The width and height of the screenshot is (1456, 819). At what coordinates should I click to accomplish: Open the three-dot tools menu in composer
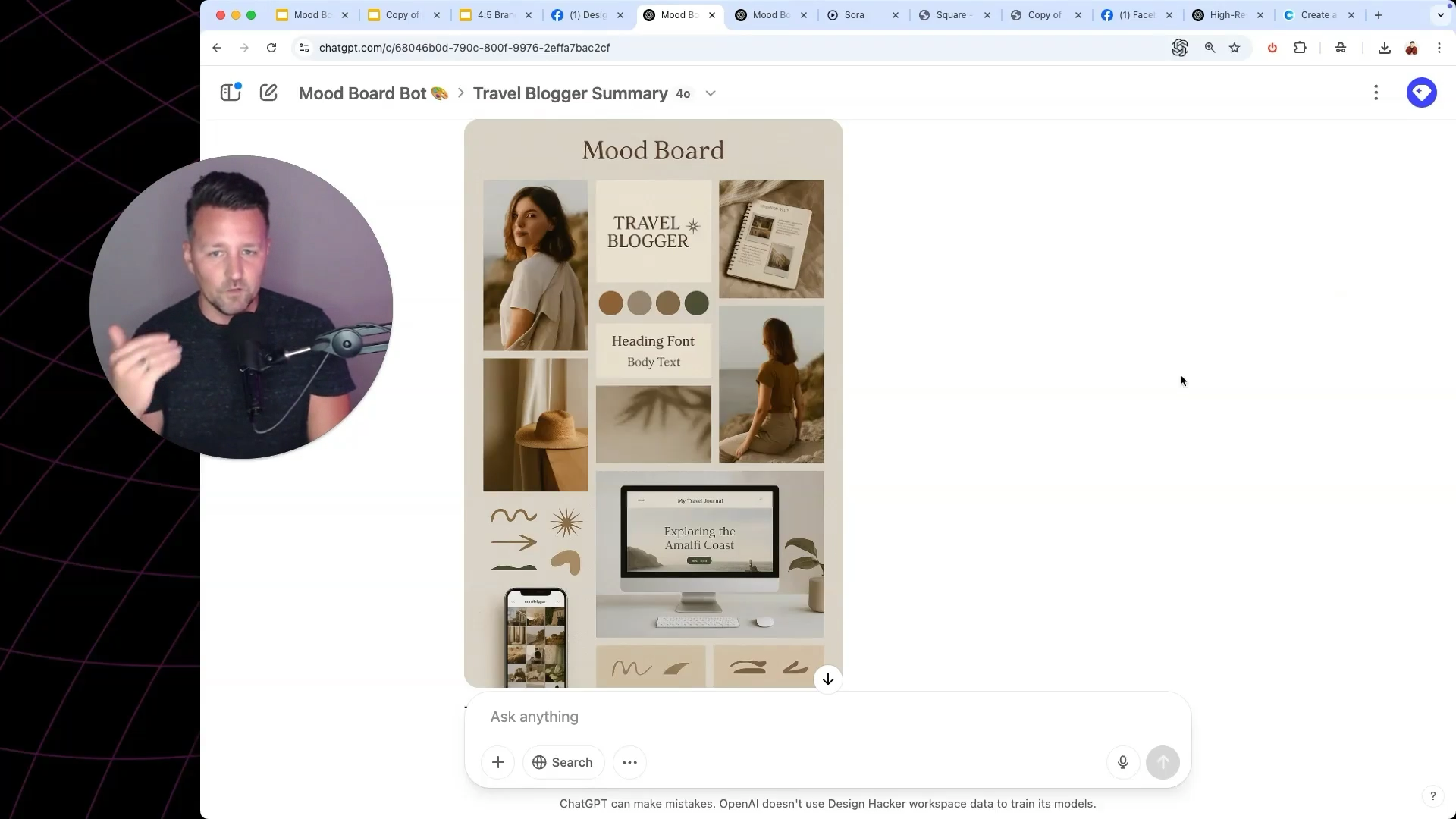point(629,762)
